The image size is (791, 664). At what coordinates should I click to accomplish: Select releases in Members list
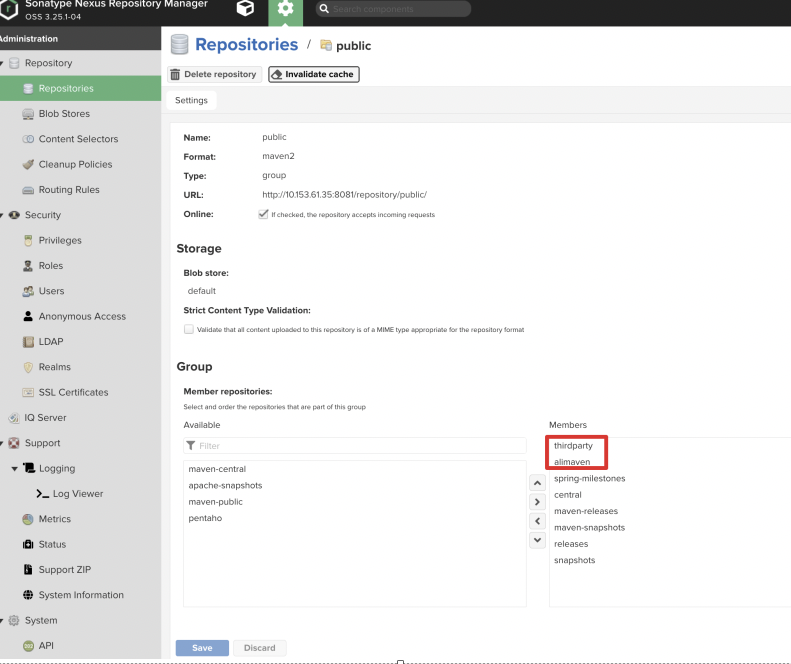point(571,544)
